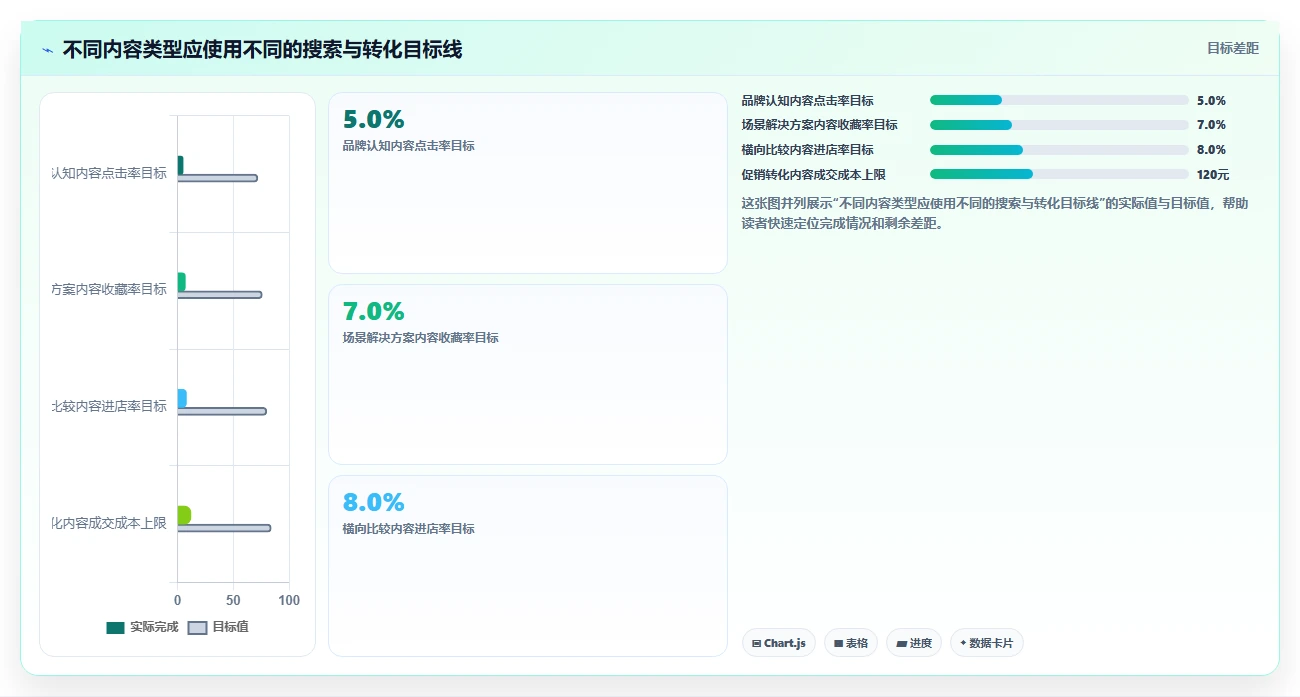
Task: Click the 方案内容收藏率目标 chart axis label
Action: [109, 289]
